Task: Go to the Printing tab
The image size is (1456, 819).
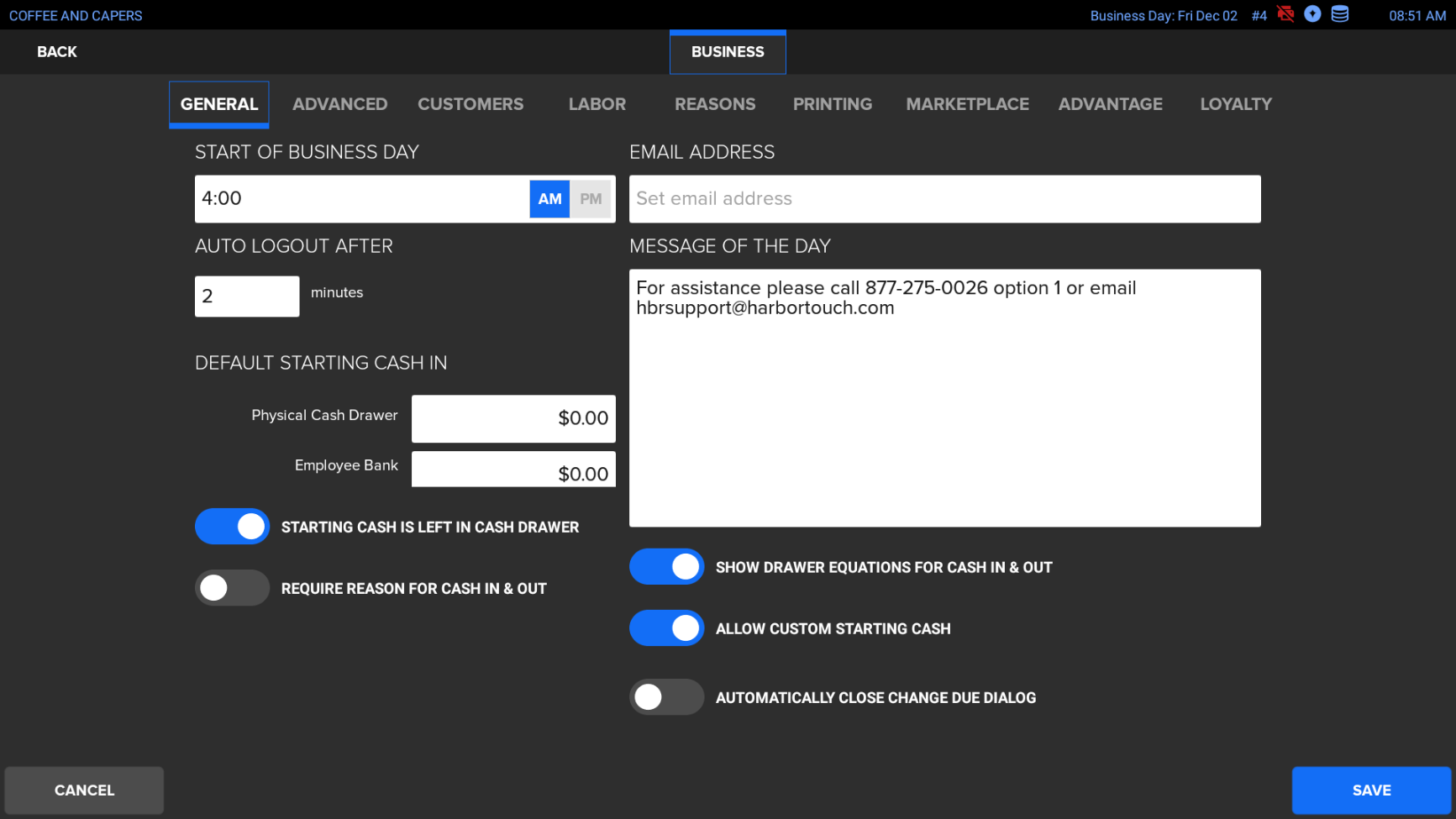Action: point(832,104)
